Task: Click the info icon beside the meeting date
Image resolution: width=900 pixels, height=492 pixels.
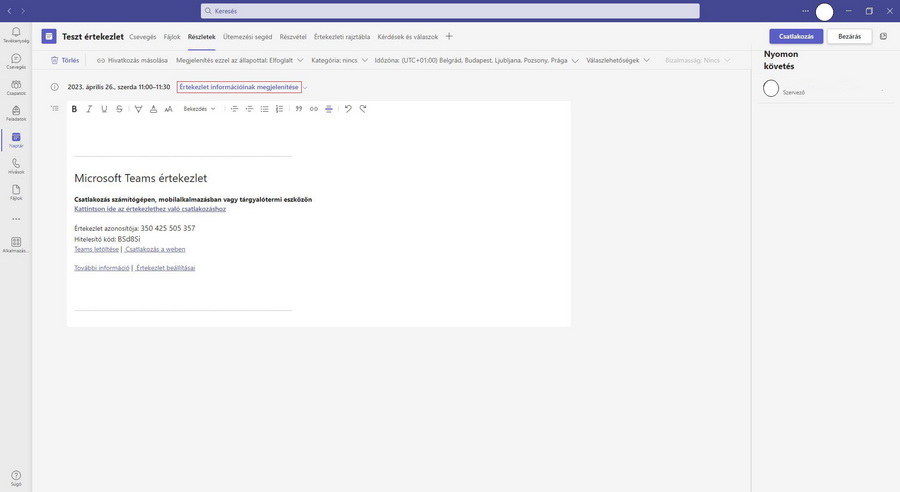Action: (55, 87)
